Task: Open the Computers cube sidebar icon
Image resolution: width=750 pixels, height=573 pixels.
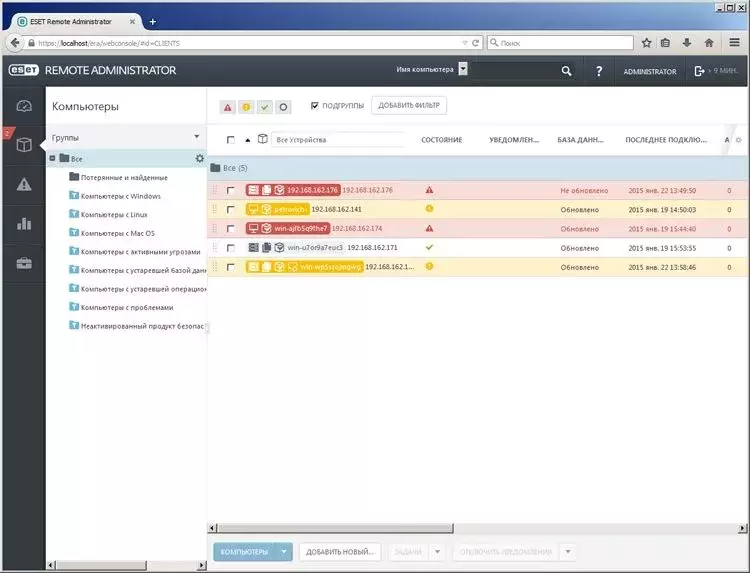Action: coord(24,144)
